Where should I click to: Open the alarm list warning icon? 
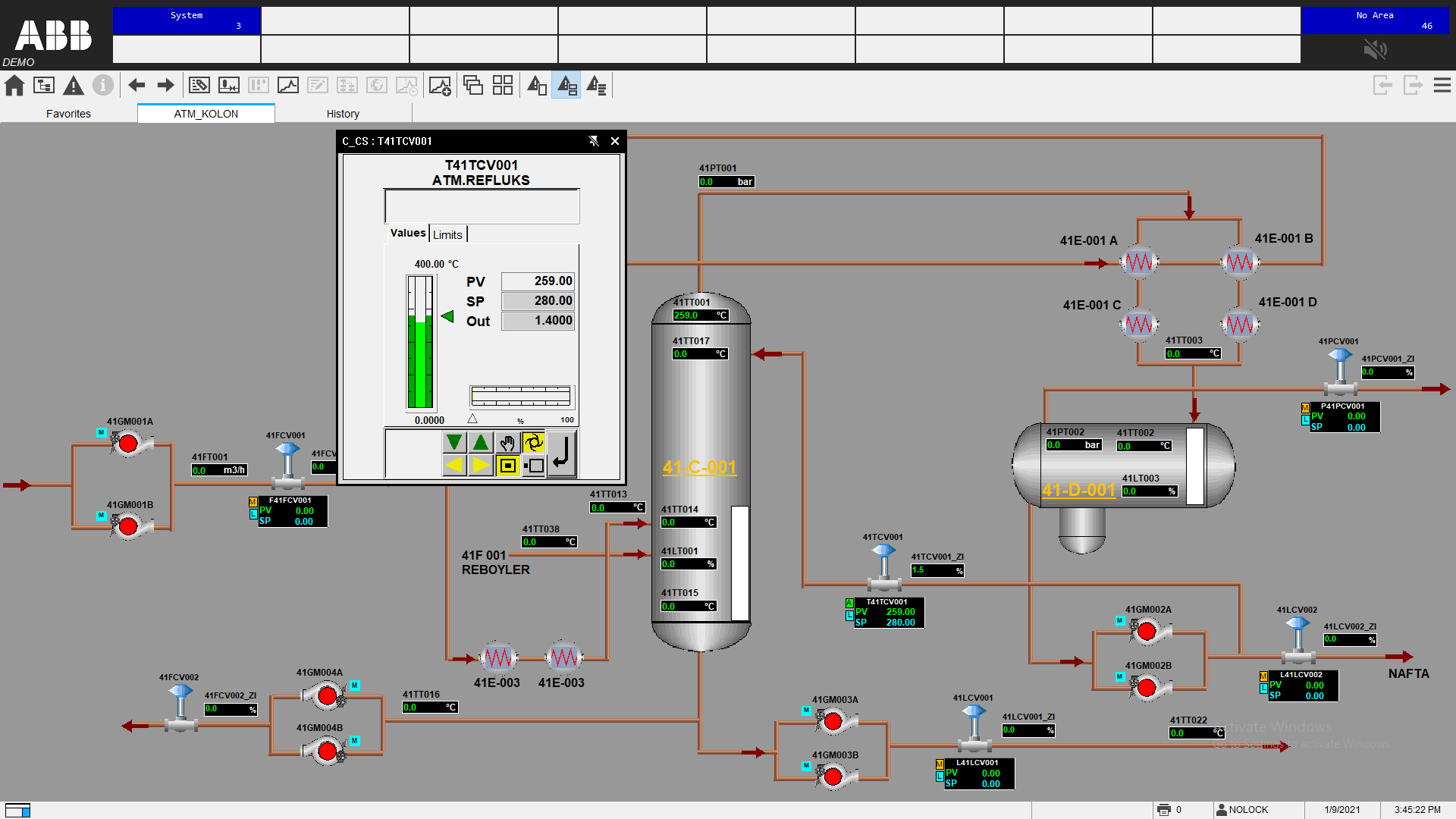[x=74, y=86]
